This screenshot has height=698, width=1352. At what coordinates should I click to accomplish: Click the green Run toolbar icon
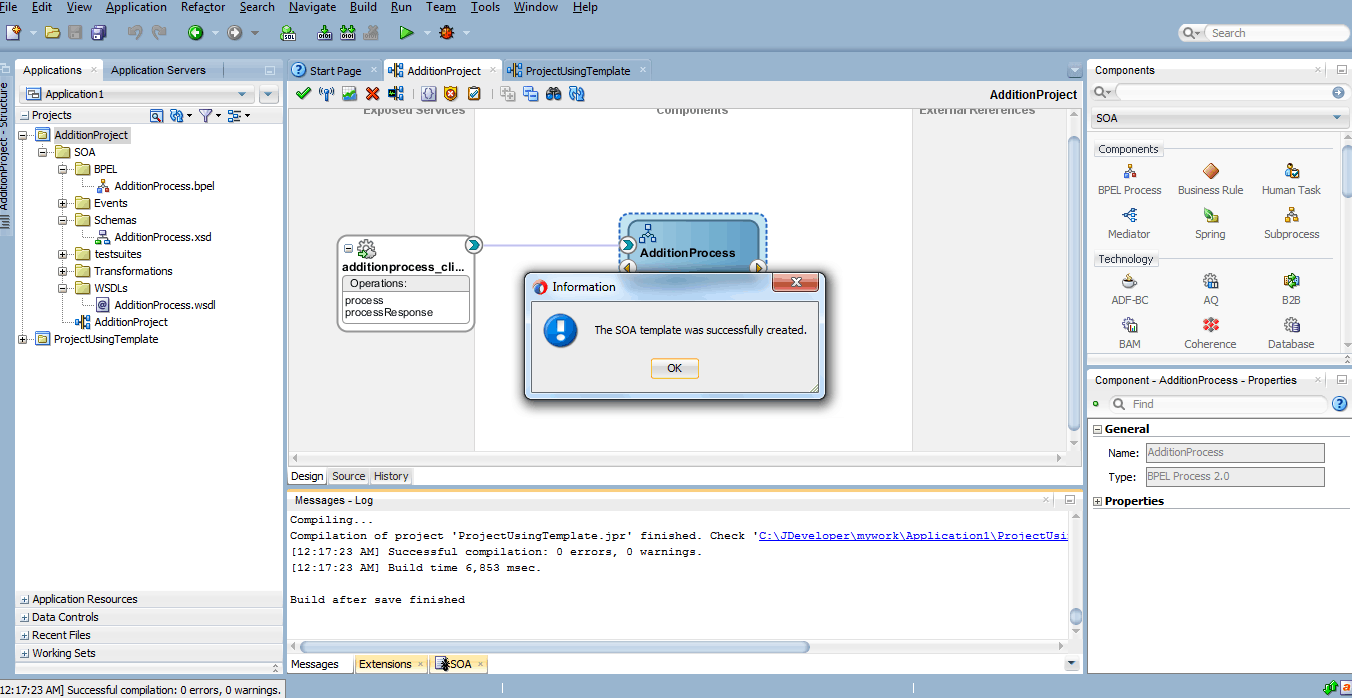coord(405,33)
